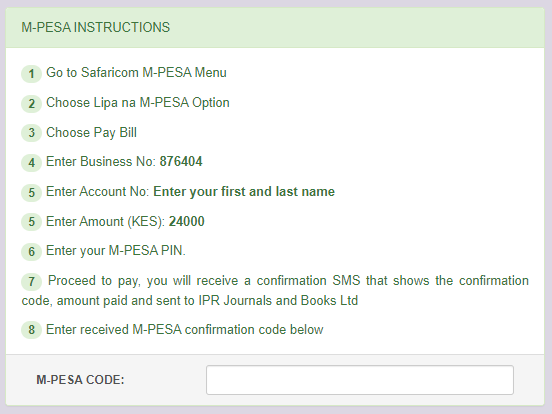Viewport: 552px width, 414px height.
Task: Click the M-PESA INSTRUCTIONS panel header
Action: point(275,27)
